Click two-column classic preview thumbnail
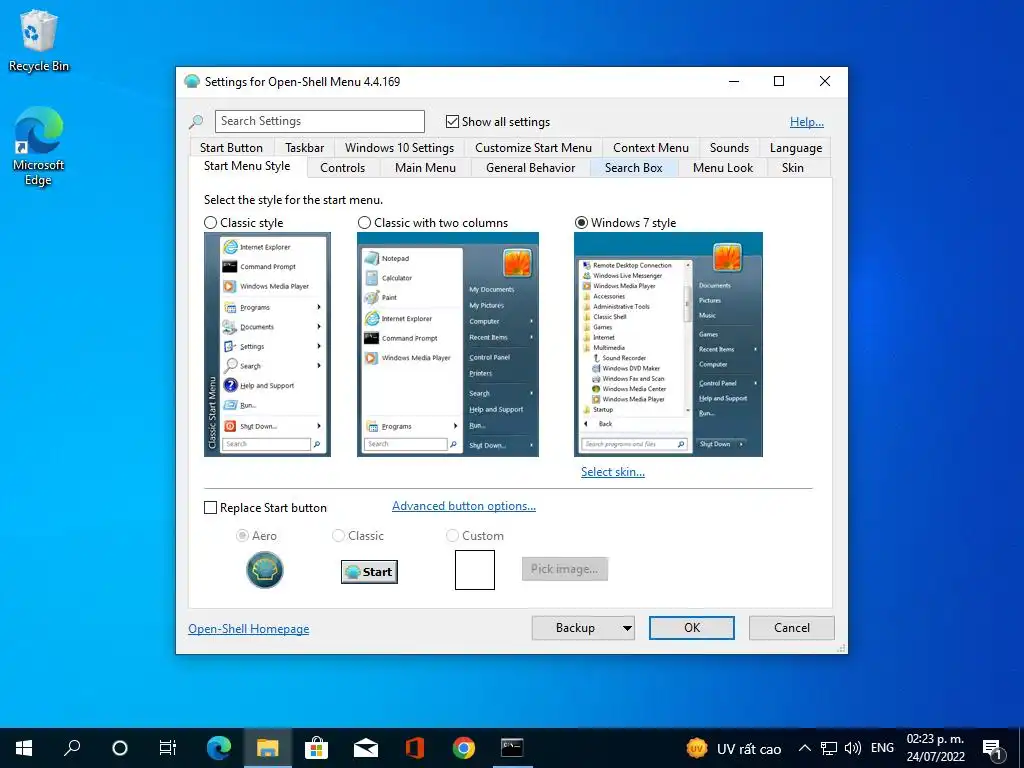This screenshot has height=768, width=1024. pos(448,344)
